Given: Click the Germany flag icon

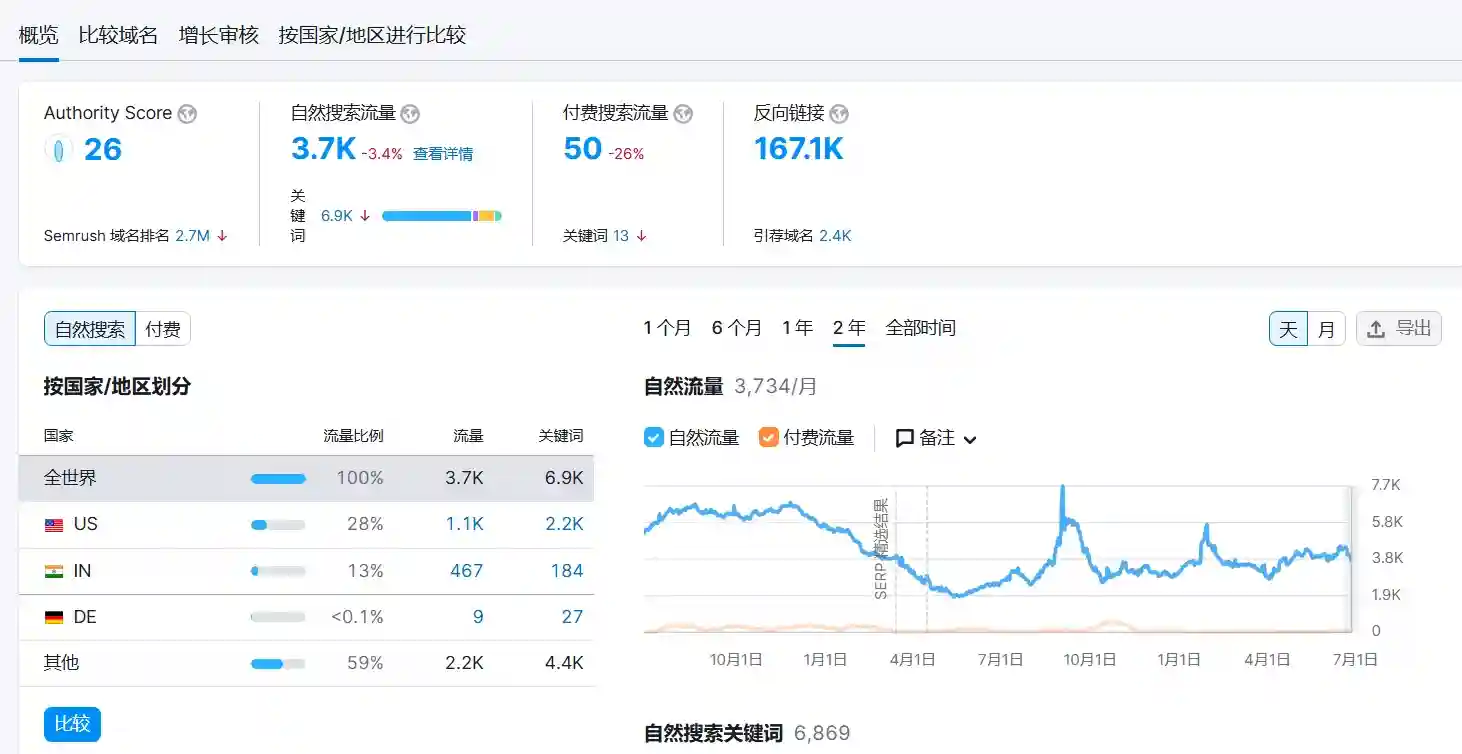Looking at the screenshot, I should 54,618.
